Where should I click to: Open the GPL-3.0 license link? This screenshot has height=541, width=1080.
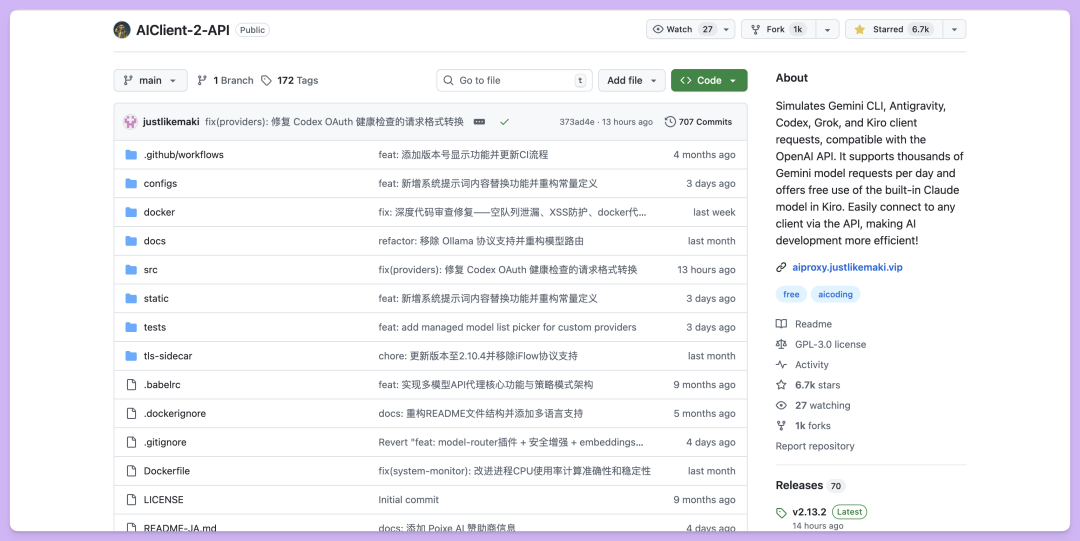pos(830,344)
